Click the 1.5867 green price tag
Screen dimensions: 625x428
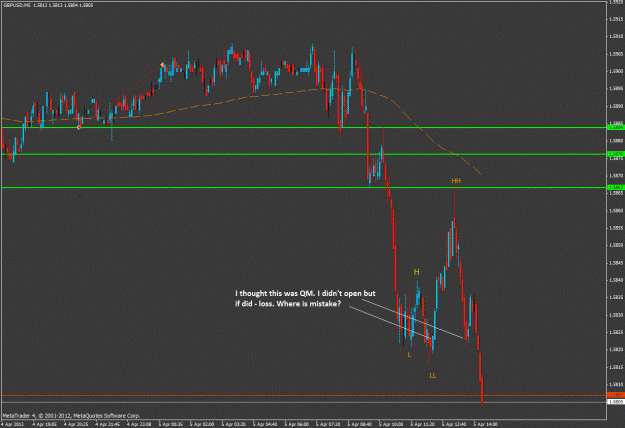pyautogui.click(x=615, y=187)
